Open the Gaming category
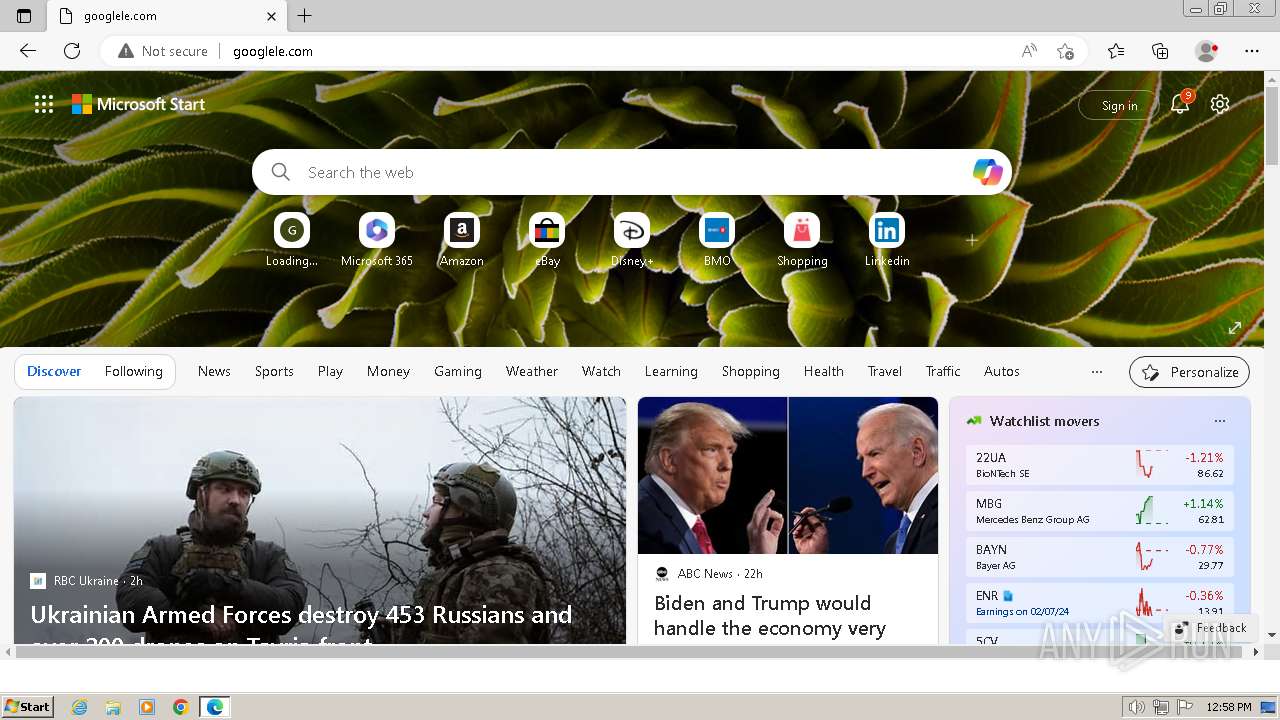 [458, 371]
